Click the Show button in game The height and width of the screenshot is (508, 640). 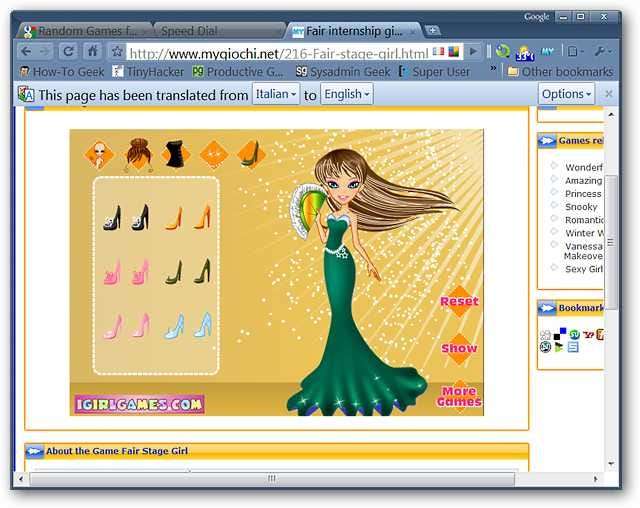tap(459, 348)
